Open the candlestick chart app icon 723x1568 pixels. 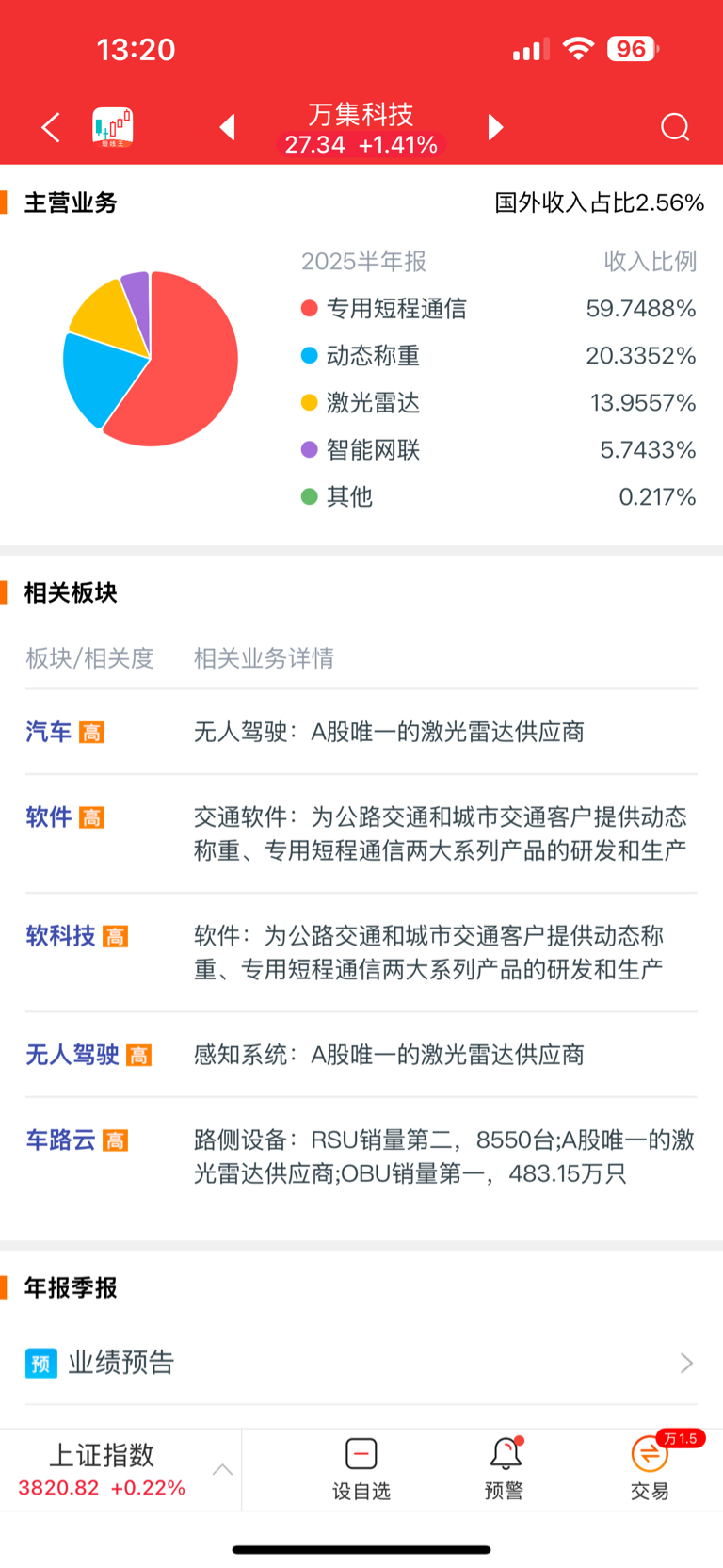click(113, 127)
